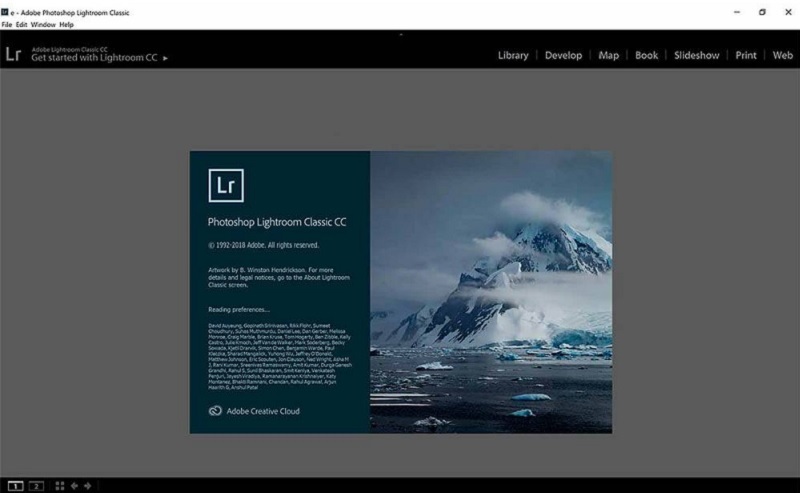The image size is (800, 493).
Task: Switch to the Map module
Action: (609, 55)
